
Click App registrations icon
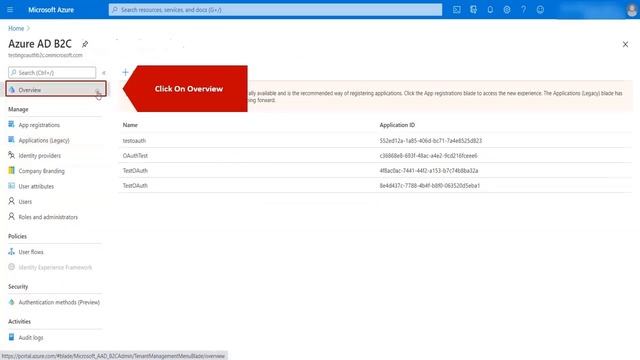click(11, 124)
